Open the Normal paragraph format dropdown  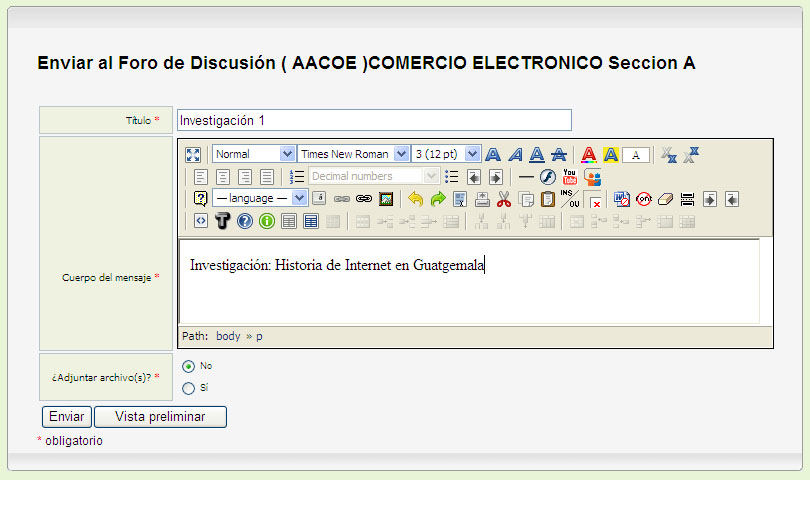(254, 154)
